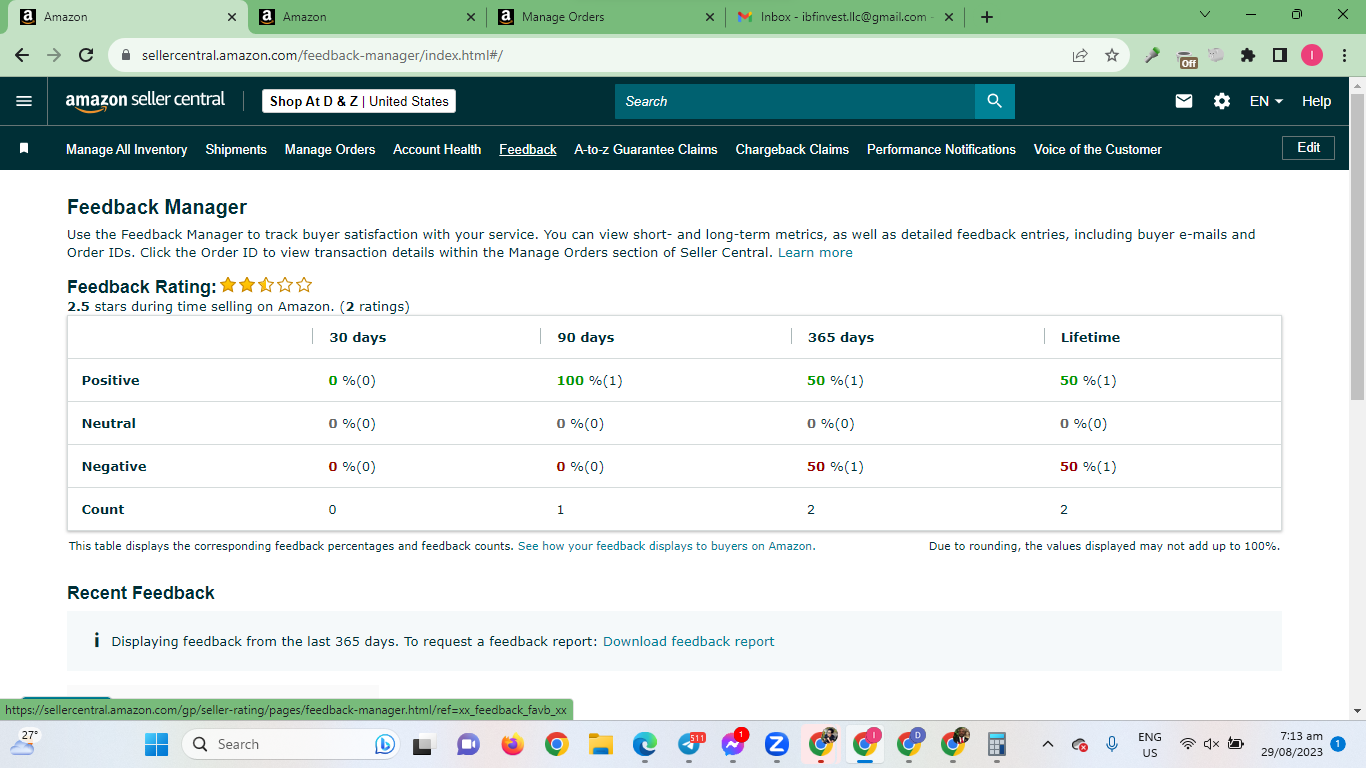Image resolution: width=1366 pixels, height=768 pixels.
Task: Click the info icon in the Recent Feedback notice
Action: 96,640
